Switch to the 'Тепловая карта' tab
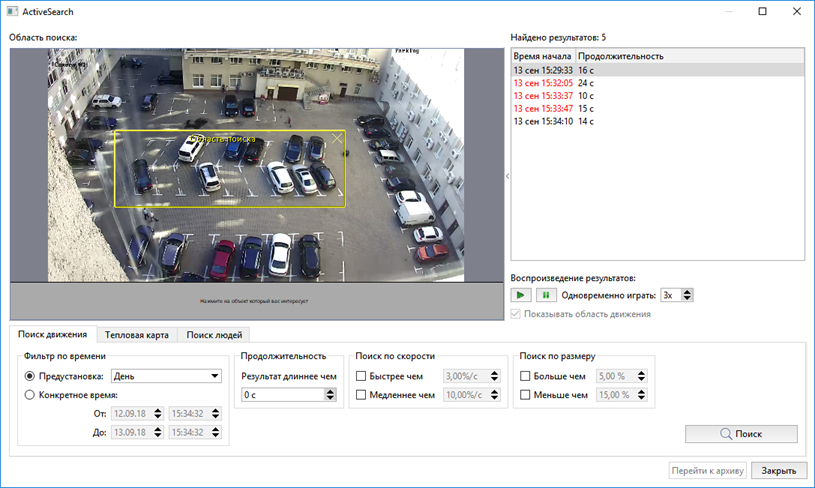The width and height of the screenshot is (815, 488). [137, 335]
